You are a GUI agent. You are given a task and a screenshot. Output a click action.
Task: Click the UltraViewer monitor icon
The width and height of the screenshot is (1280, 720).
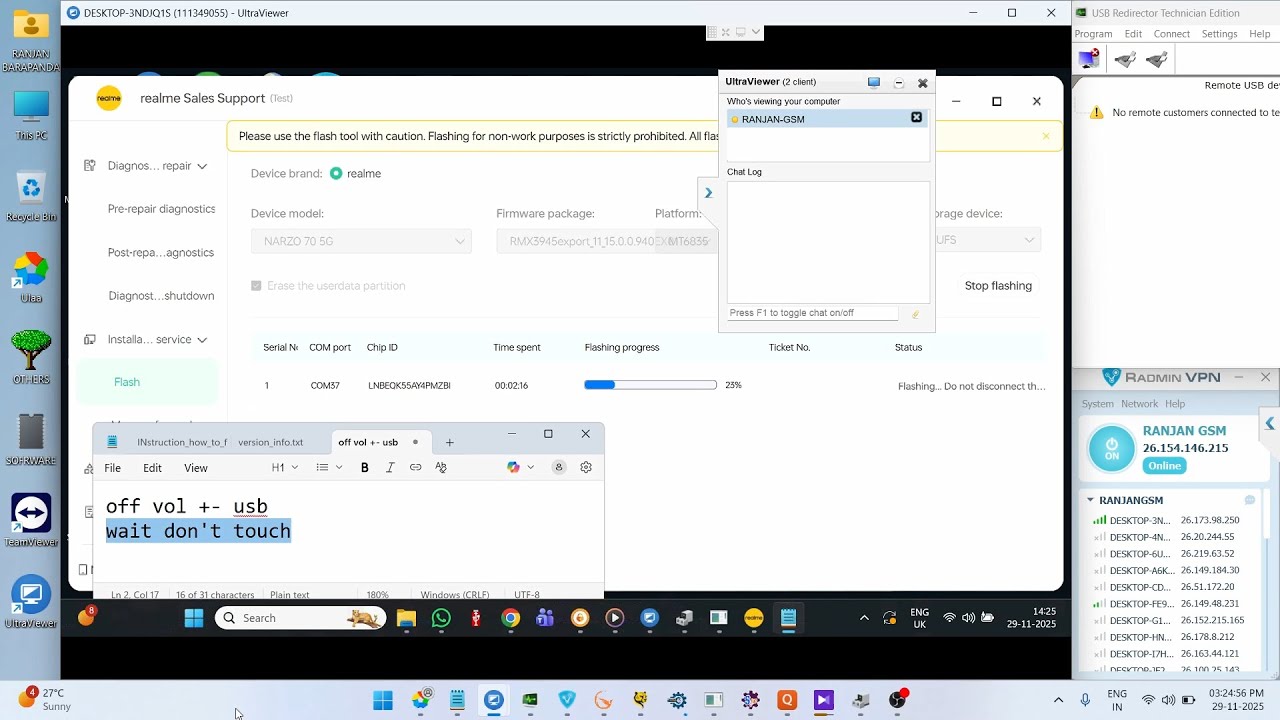(874, 83)
